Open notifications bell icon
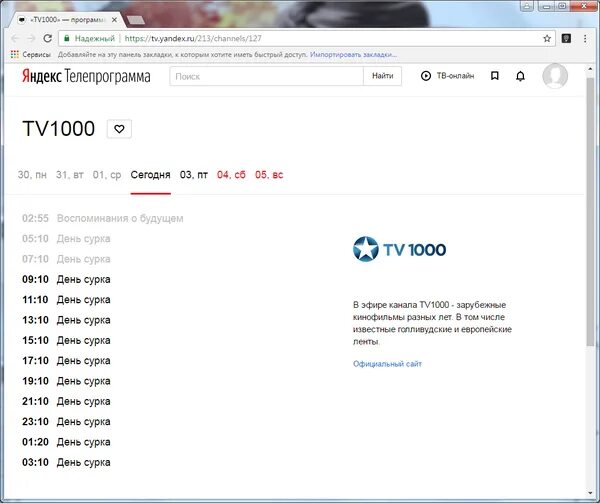 coord(520,76)
